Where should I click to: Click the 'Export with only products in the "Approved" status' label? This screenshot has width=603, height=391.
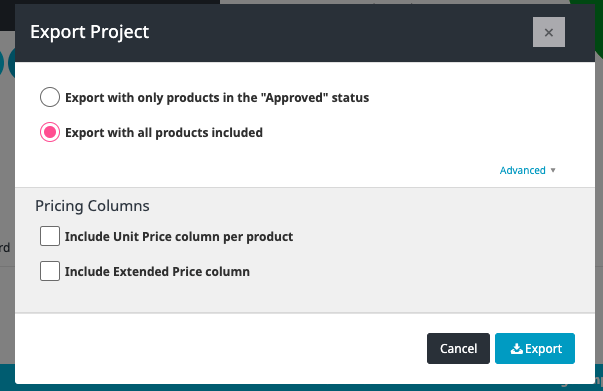[x=217, y=98]
